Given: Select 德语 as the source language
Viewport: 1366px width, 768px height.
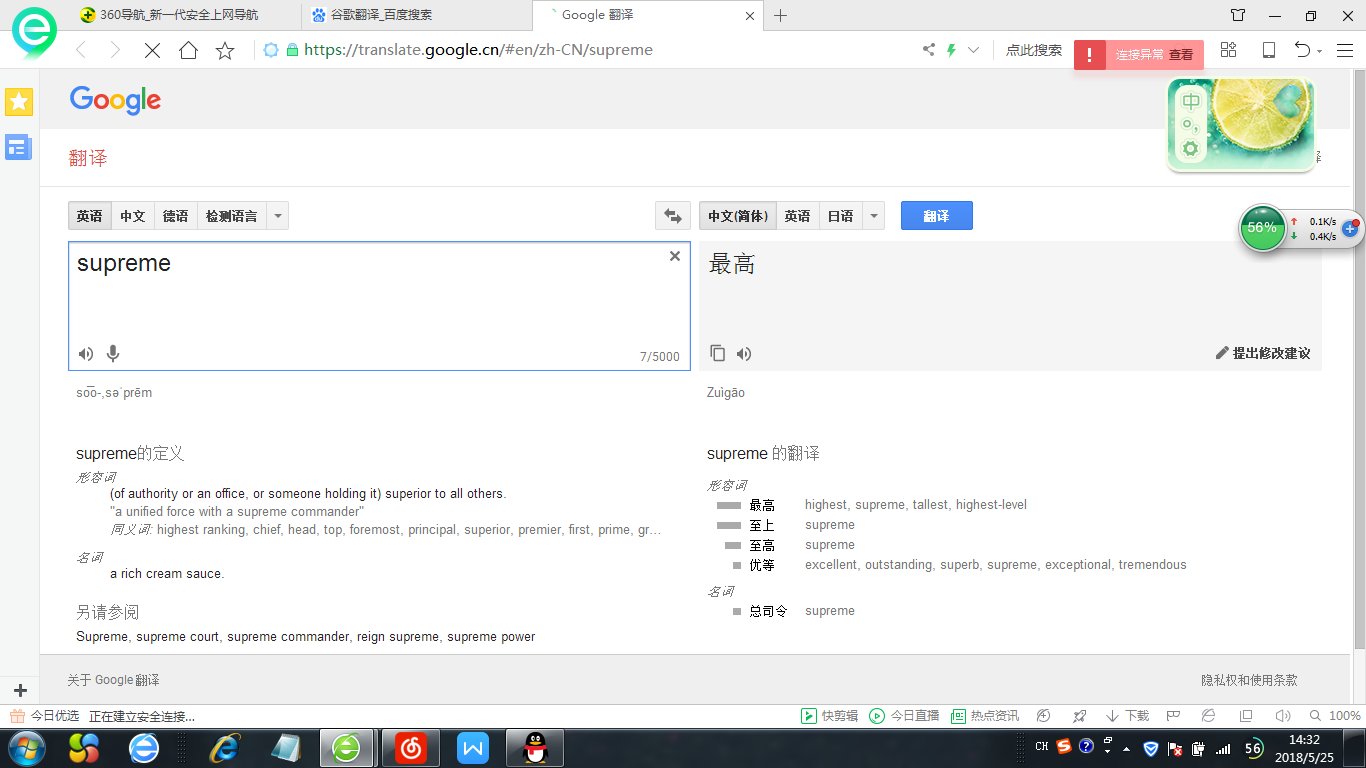Looking at the screenshot, I should pyautogui.click(x=176, y=215).
